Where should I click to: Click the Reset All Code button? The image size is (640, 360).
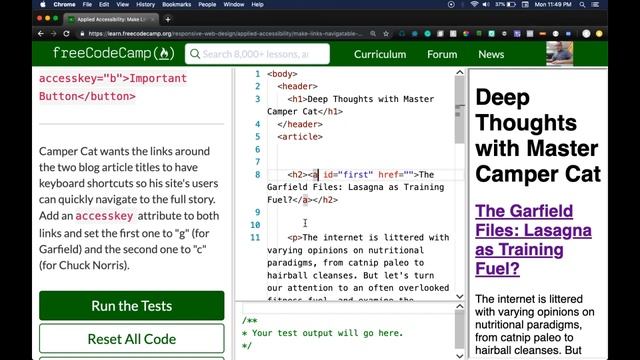pyautogui.click(x=131, y=339)
